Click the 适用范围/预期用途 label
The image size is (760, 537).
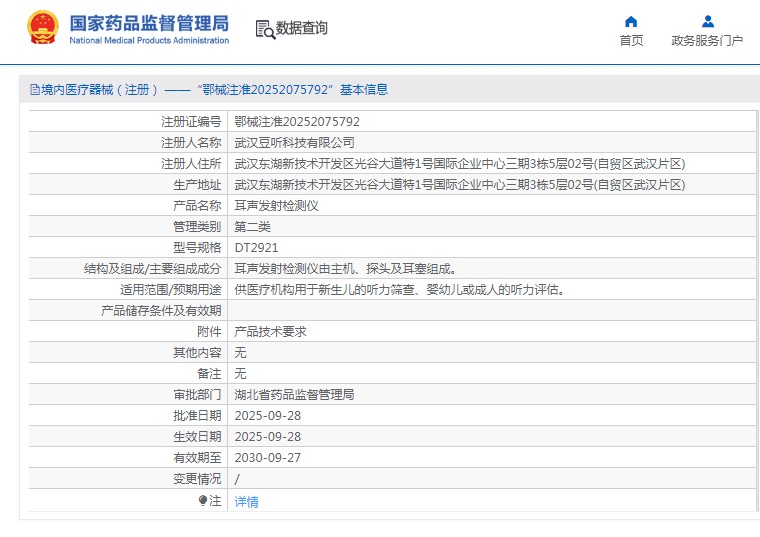[171, 290]
